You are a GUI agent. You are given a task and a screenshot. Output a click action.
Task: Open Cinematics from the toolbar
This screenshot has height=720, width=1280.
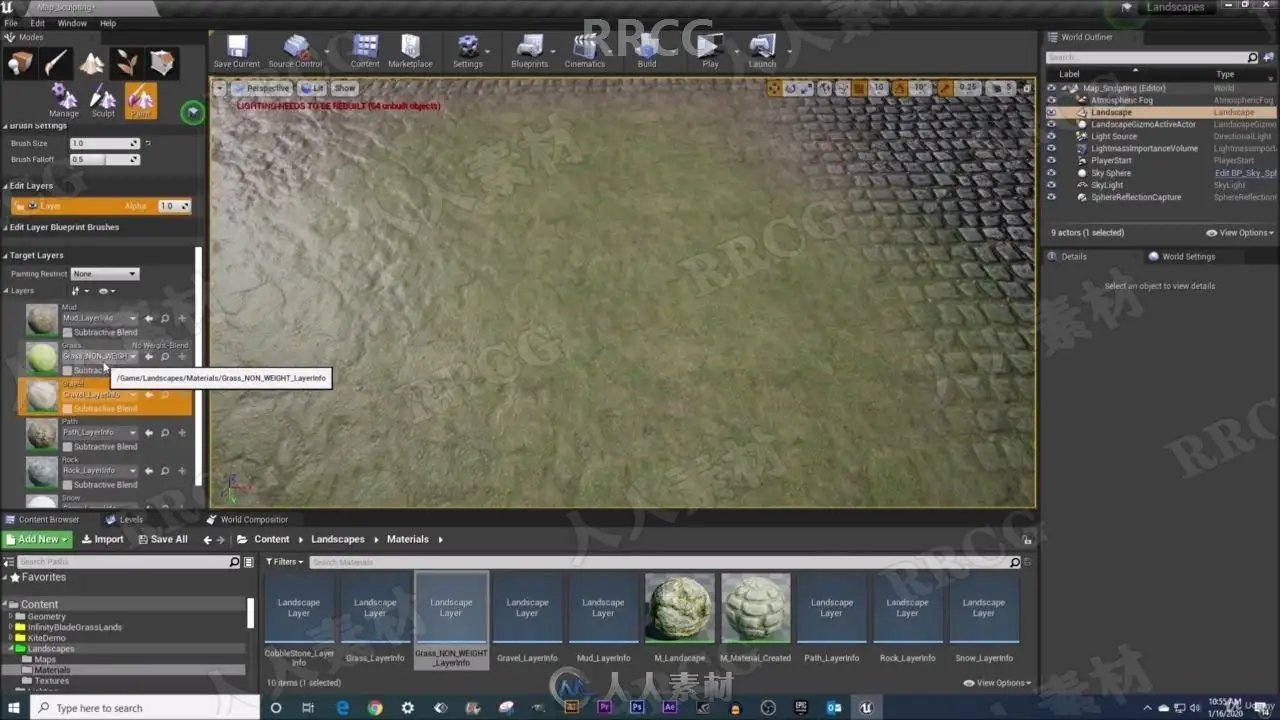[x=585, y=52]
